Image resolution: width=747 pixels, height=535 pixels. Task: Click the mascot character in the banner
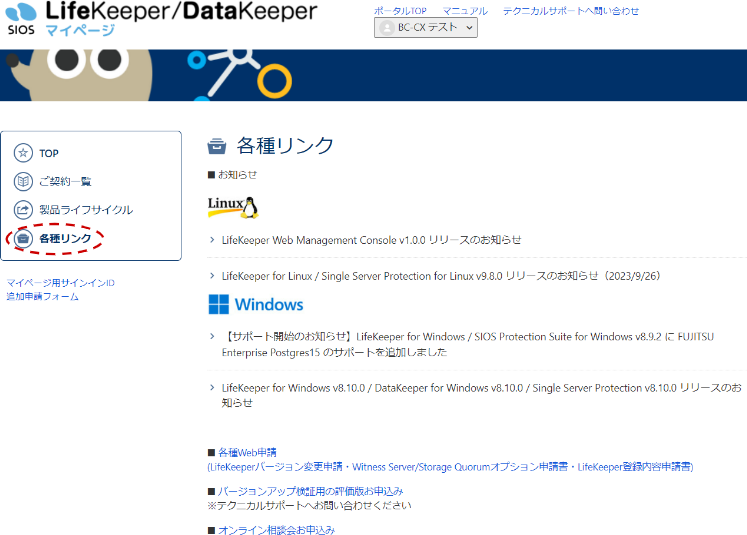click(80, 75)
